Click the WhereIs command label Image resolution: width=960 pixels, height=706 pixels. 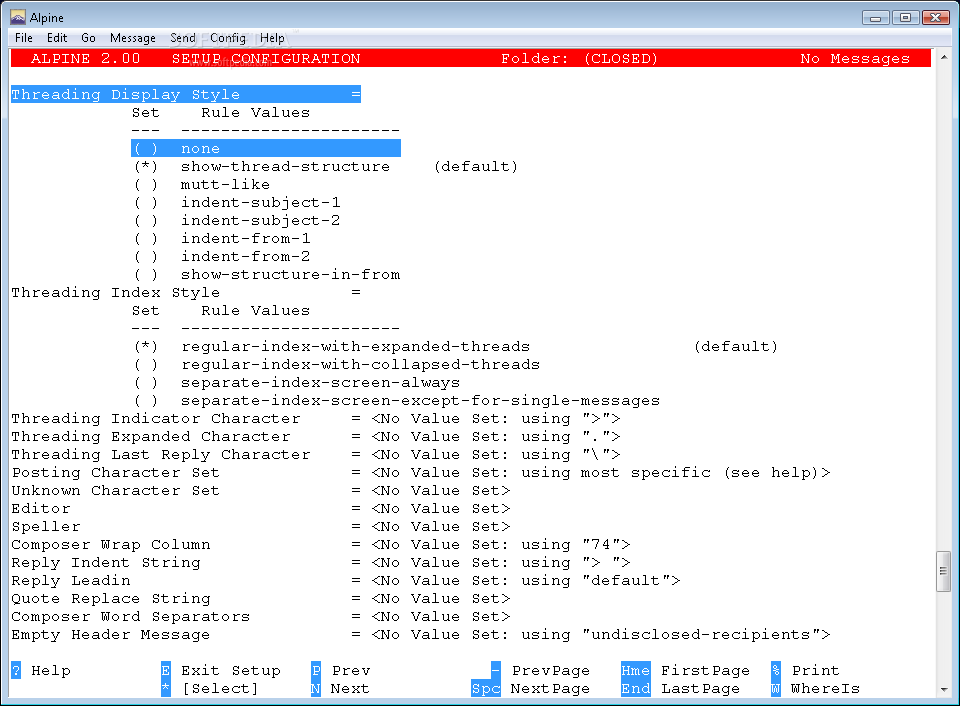coord(825,689)
